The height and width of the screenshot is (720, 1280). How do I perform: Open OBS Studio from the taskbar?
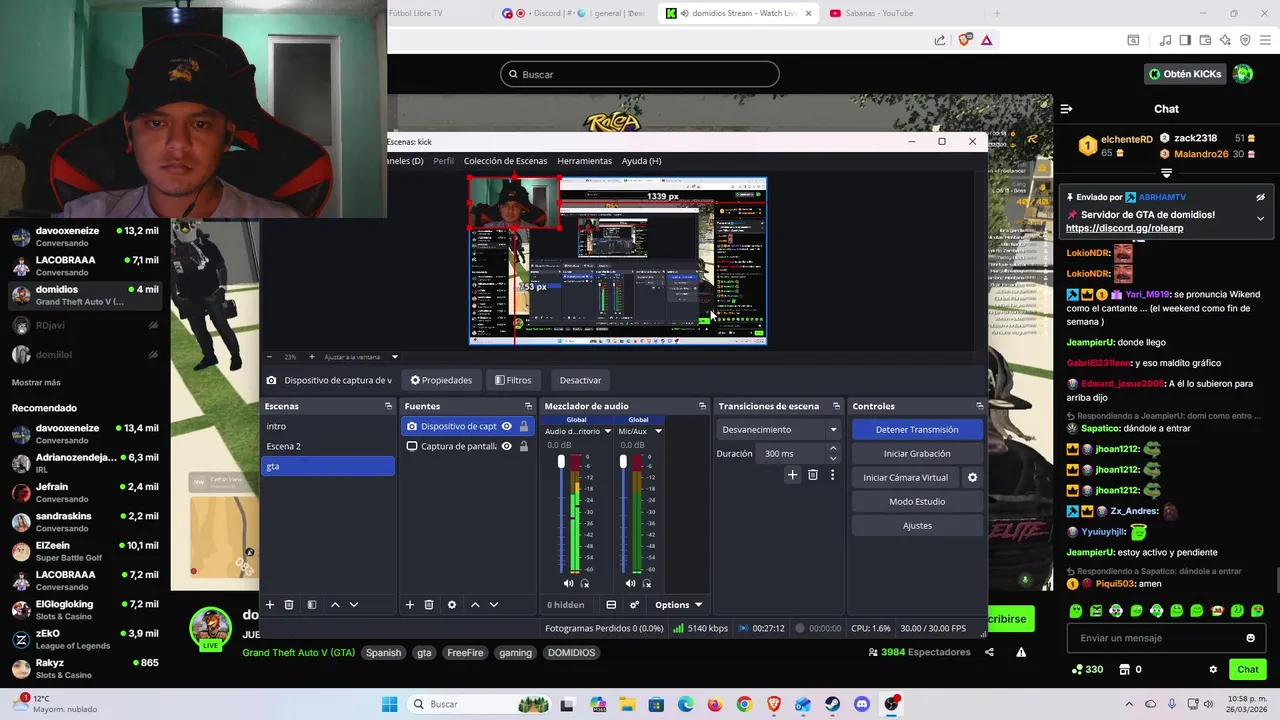pyautogui.click(x=891, y=704)
